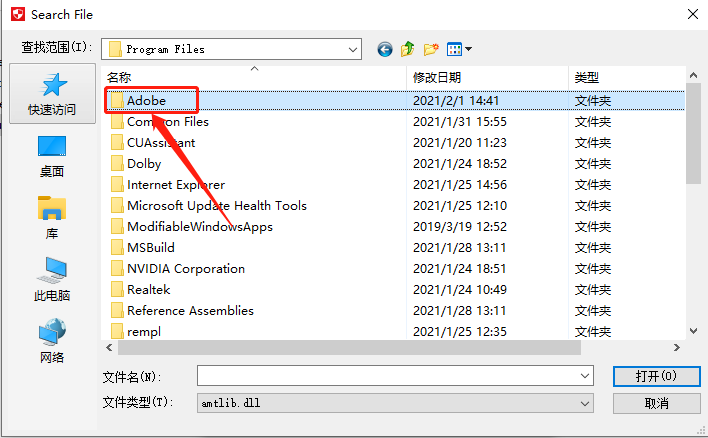Sort by the 名称 column header
This screenshot has width=708, height=438.
click(x=254, y=78)
